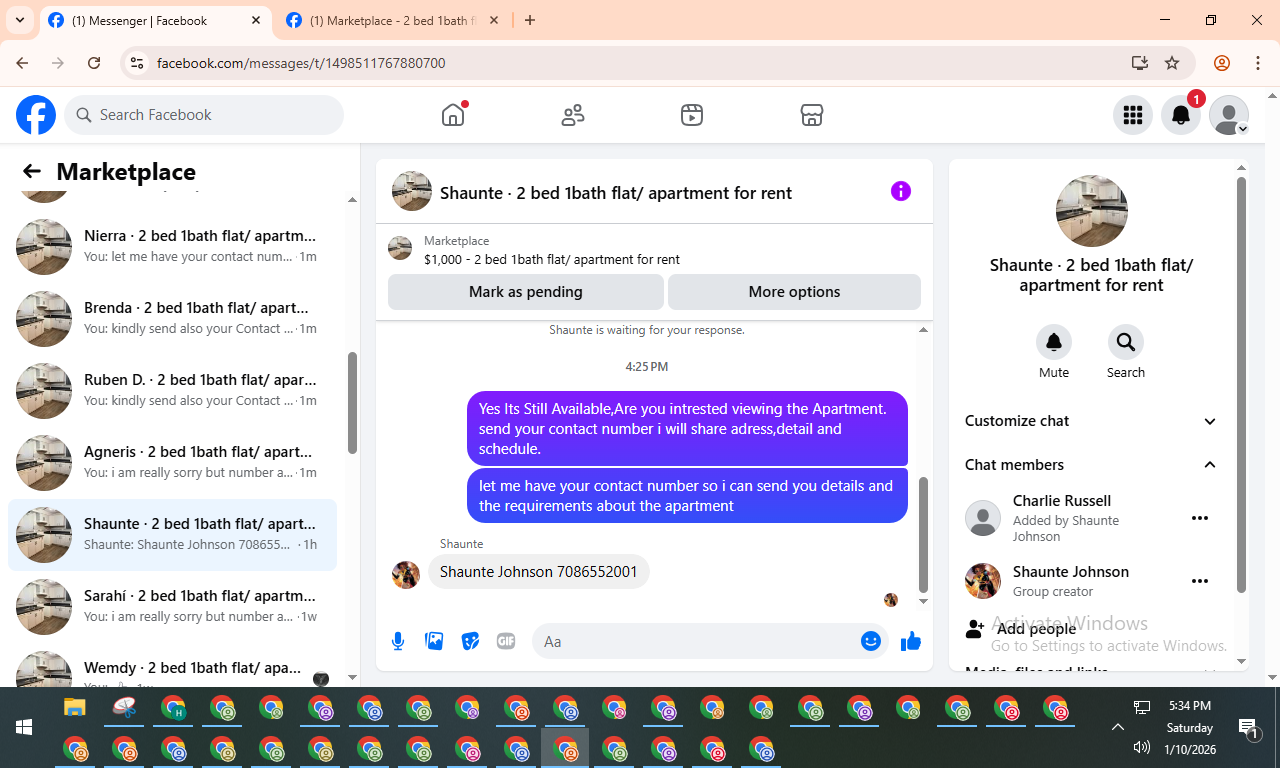Image resolution: width=1280 pixels, height=768 pixels.
Task: Click the install app icon in address bar
Action: 1139,63
